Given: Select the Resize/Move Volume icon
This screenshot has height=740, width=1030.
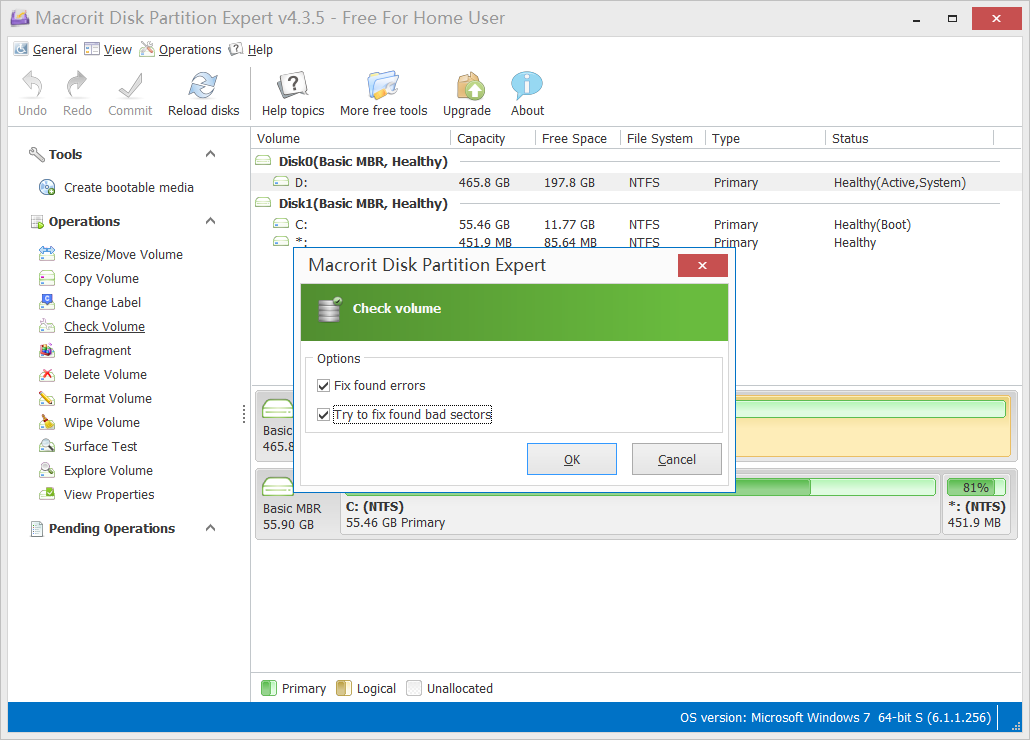Looking at the screenshot, I should pyautogui.click(x=47, y=254).
